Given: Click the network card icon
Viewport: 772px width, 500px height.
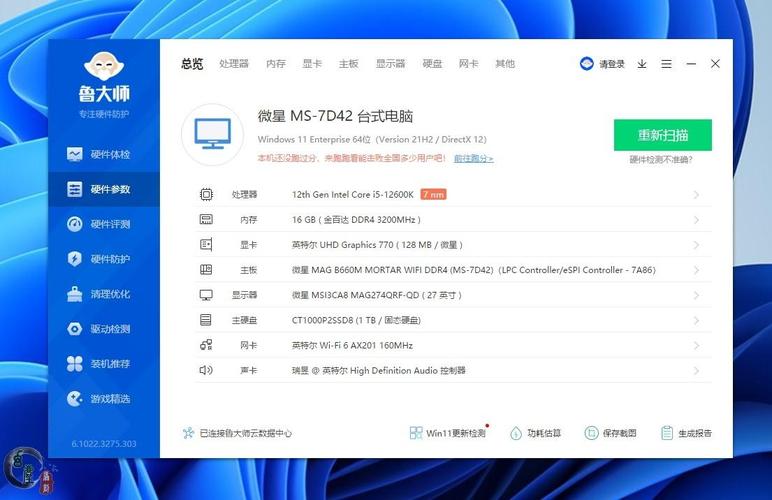Looking at the screenshot, I should coord(206,345).
